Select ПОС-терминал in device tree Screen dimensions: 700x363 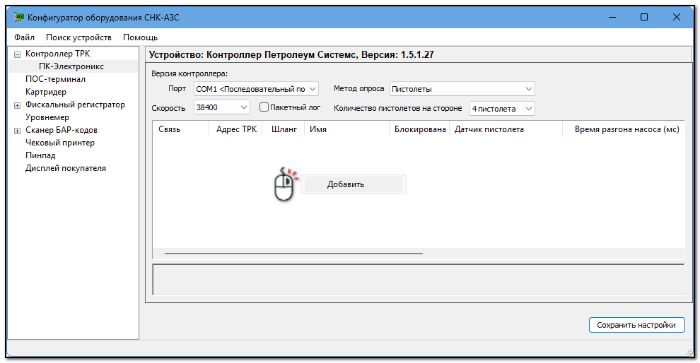55,79
